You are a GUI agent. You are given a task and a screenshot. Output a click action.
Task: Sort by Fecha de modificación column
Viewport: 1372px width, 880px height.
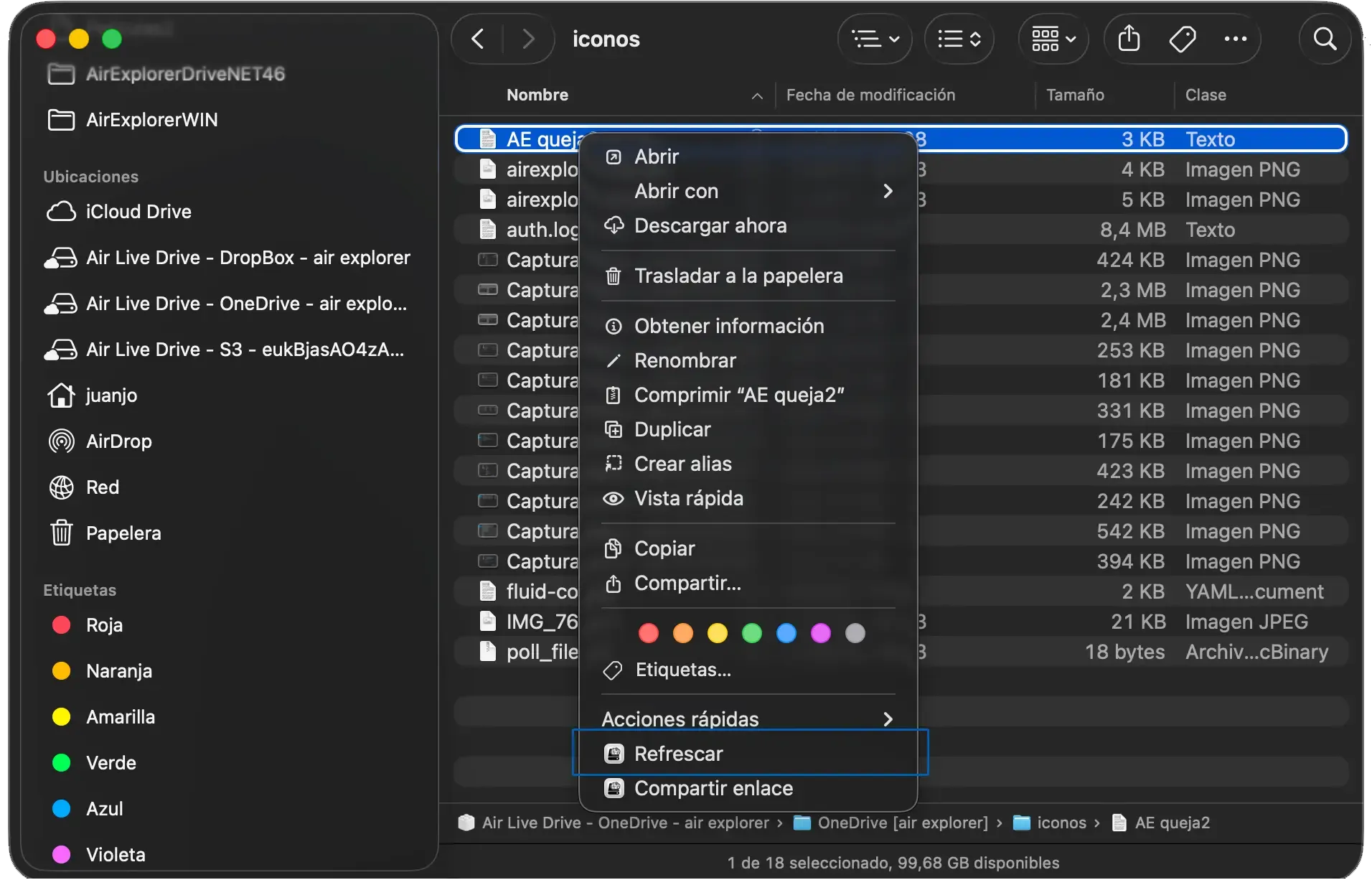point(870,95)
